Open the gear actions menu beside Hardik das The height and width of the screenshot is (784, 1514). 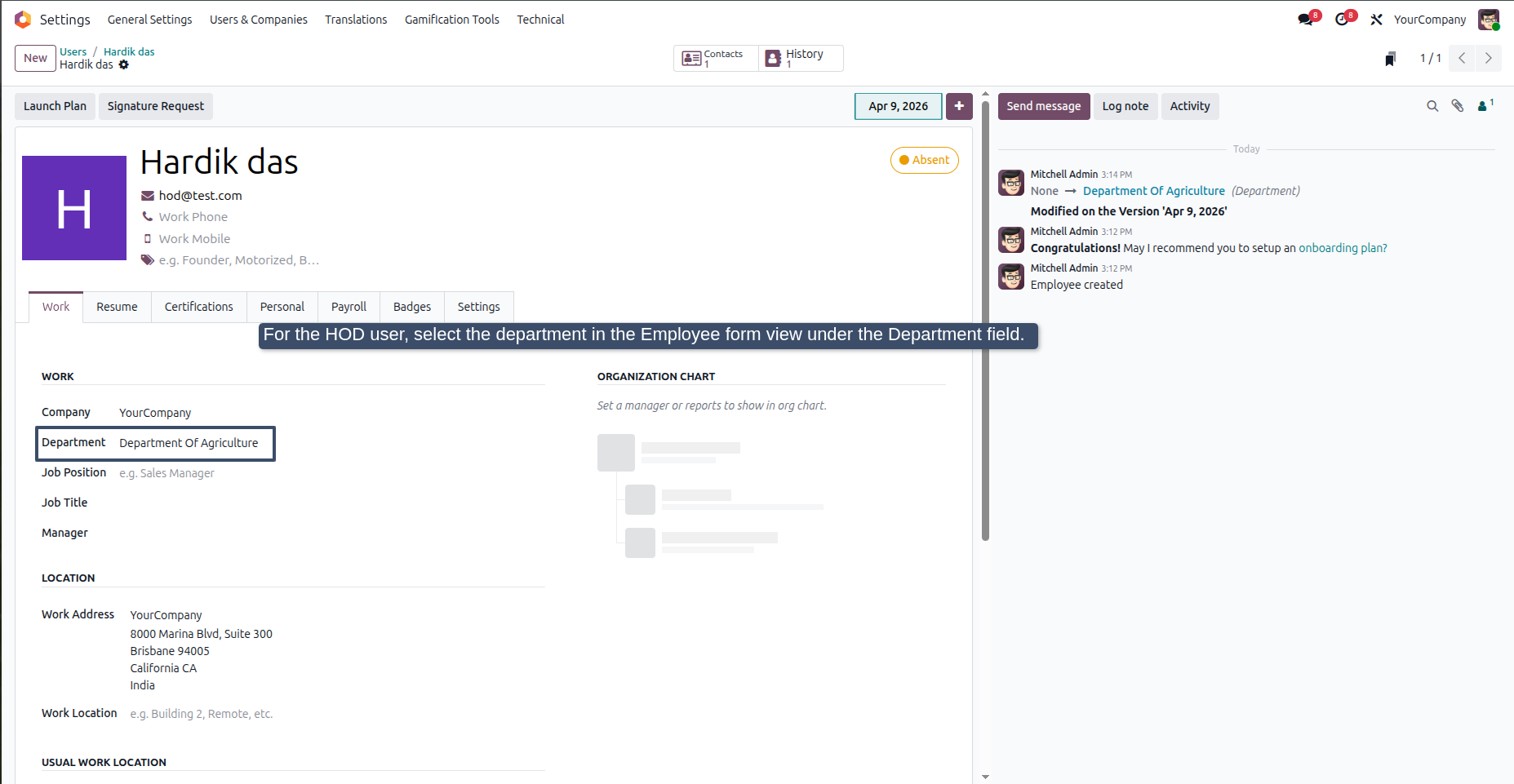124,64
